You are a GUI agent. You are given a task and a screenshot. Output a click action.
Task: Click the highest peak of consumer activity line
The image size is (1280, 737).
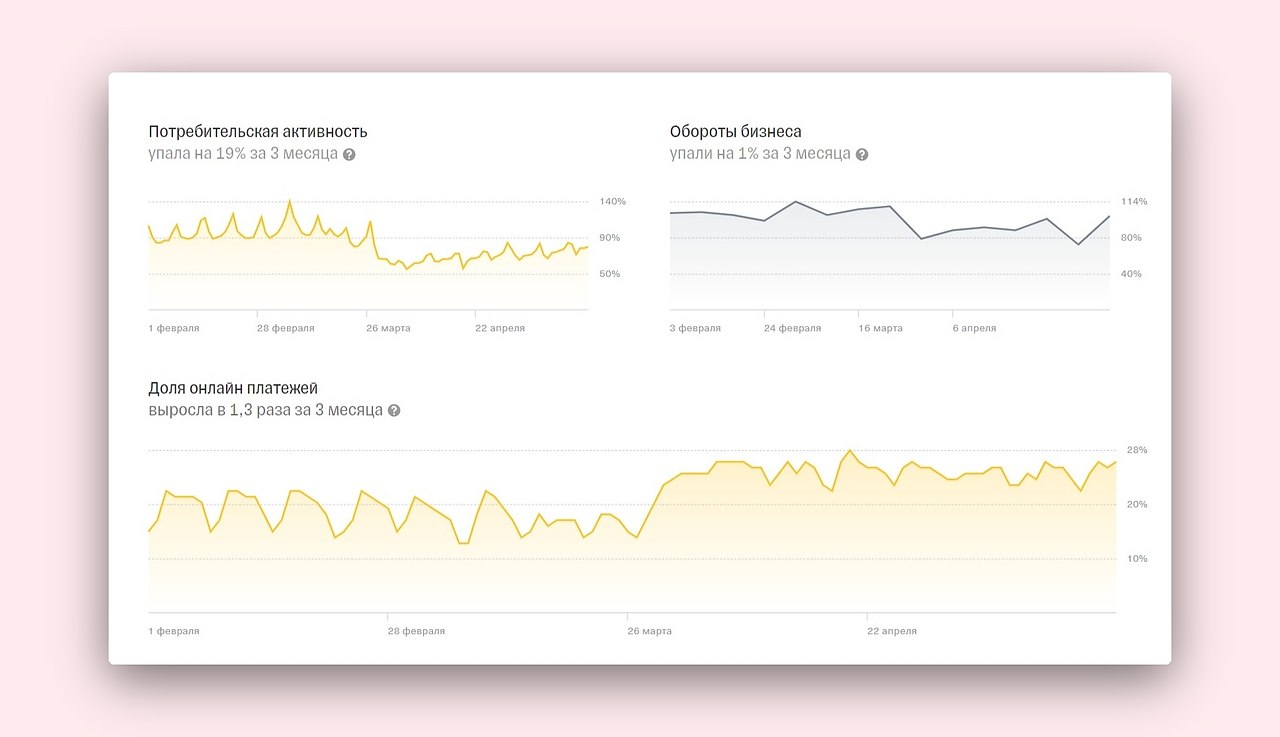[290, 201]
